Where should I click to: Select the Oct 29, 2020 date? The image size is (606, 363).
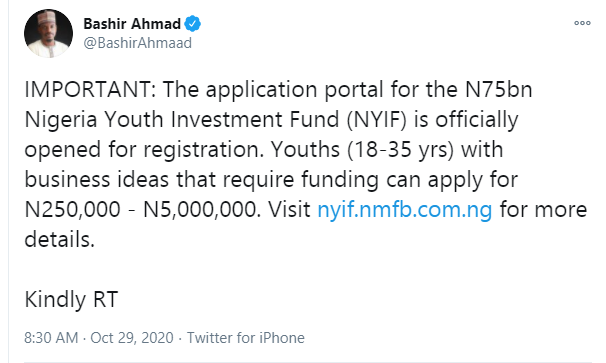coord(132,338)
